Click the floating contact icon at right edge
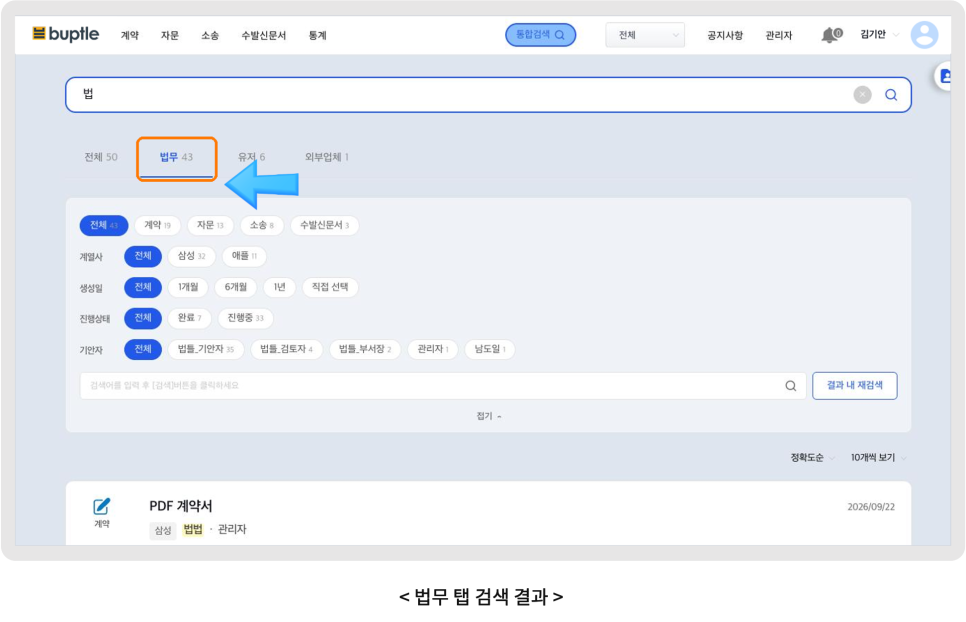The image size is (966, 622). coord(945,76)
